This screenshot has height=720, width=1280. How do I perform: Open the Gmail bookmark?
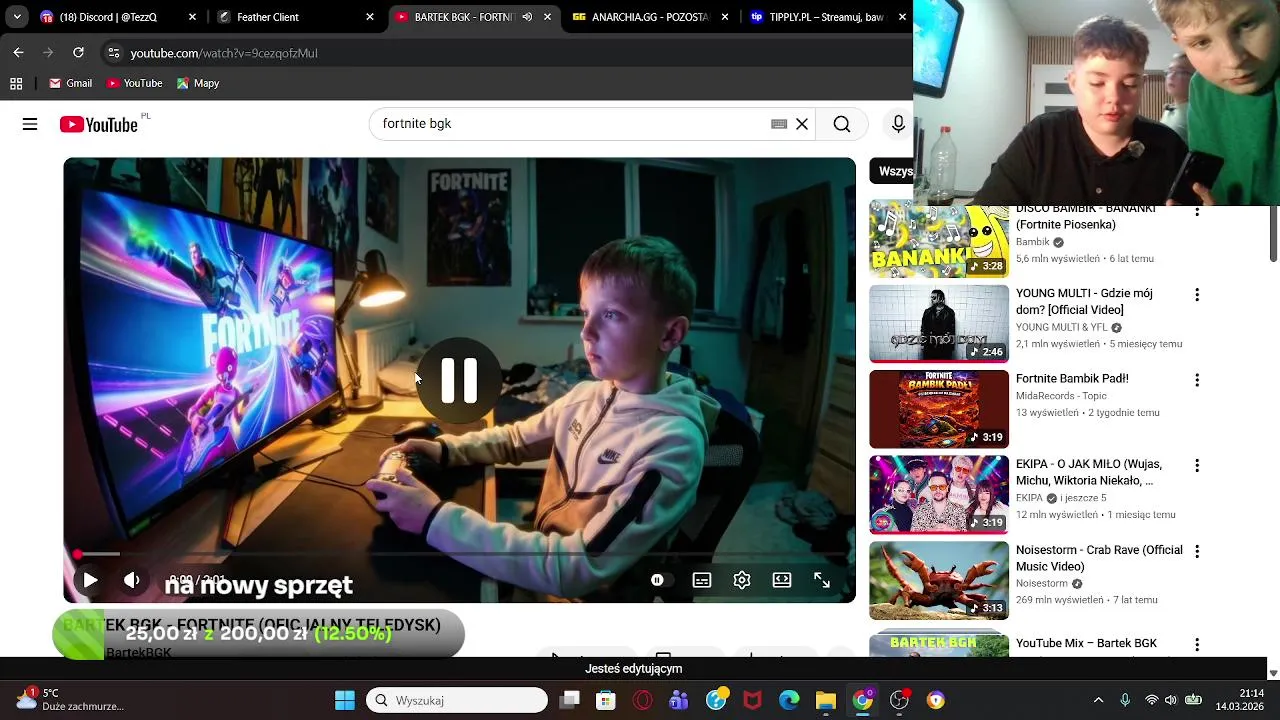tap(70, 83)
